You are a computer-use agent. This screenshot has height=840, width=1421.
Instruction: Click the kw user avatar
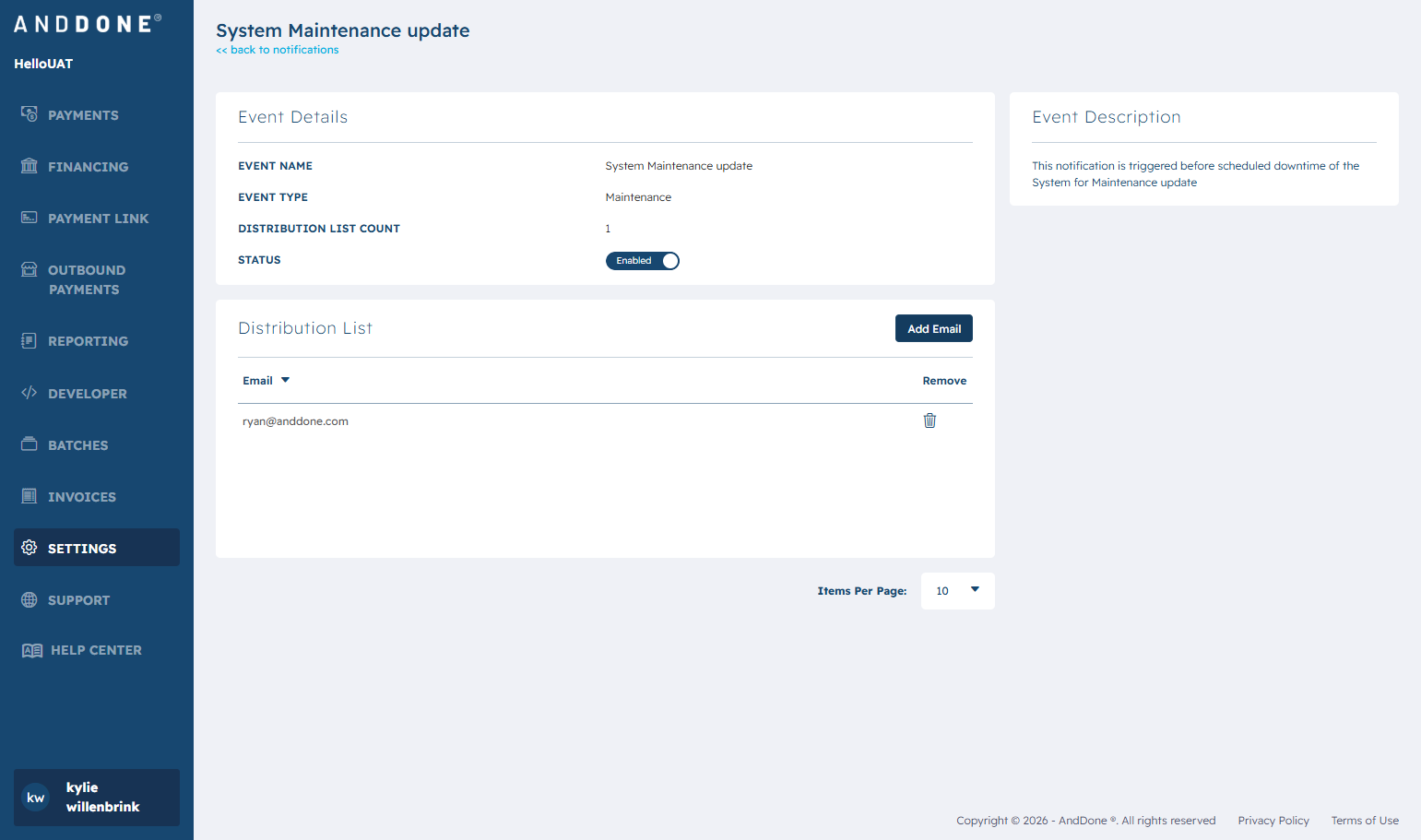click(36, 798)
